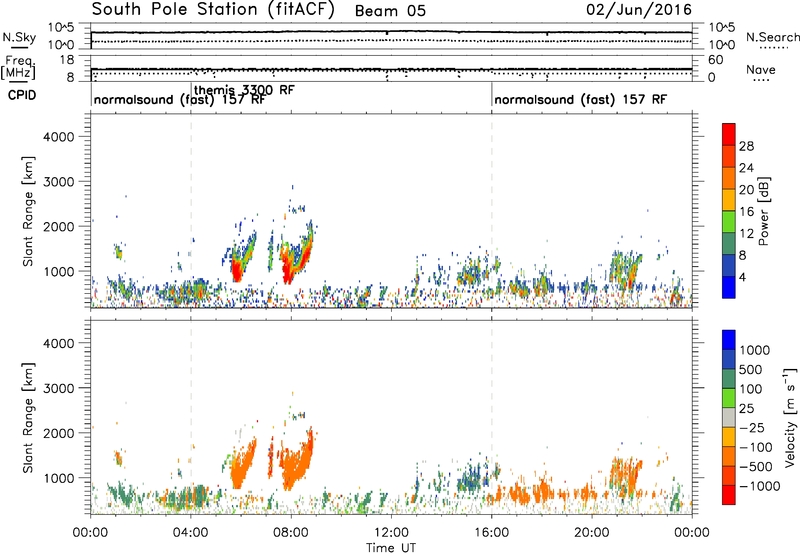Click the "04:00" time tick label
This screenshot has height=554, width=800.
pyautogui.click(x=191, y=533)
